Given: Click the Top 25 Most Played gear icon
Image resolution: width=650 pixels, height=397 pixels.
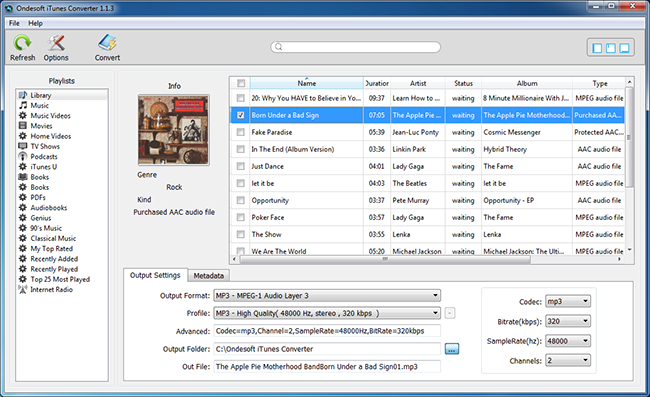Looking at the screenshot, I should [x=23, y=279].
